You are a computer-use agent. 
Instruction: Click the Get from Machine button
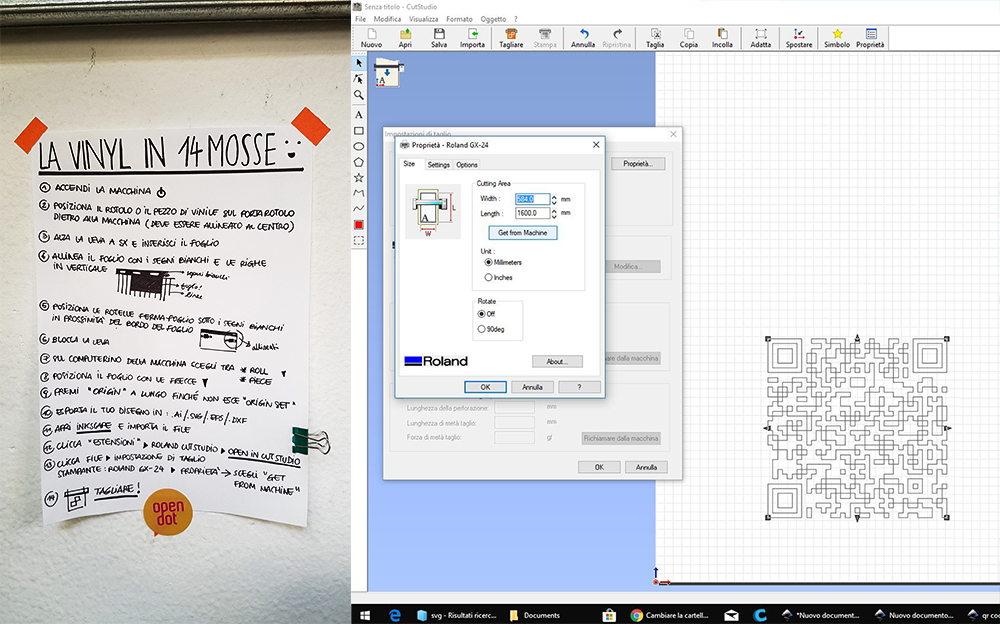[522, 233]
